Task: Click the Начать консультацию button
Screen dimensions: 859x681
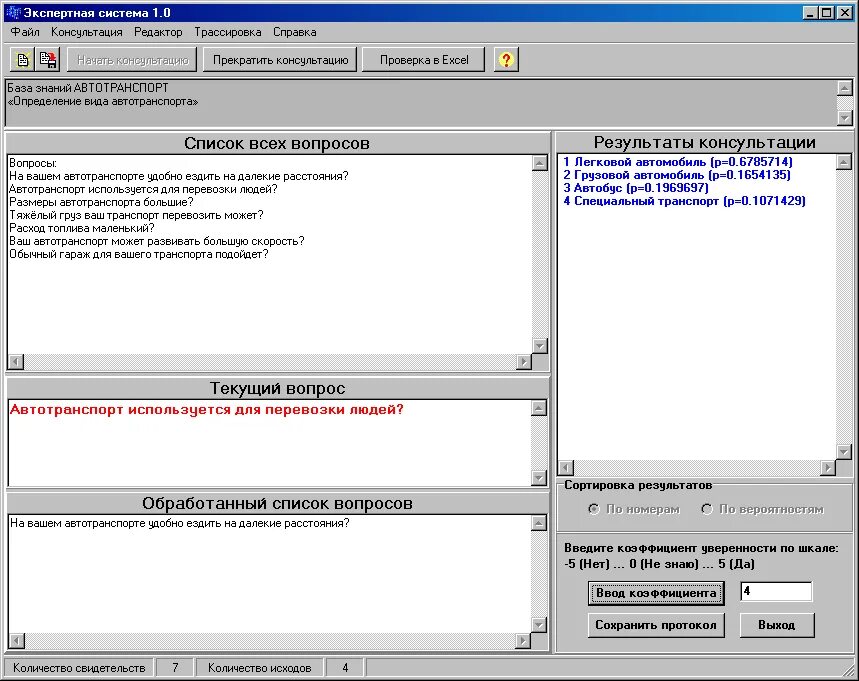Action: (132, 60)
